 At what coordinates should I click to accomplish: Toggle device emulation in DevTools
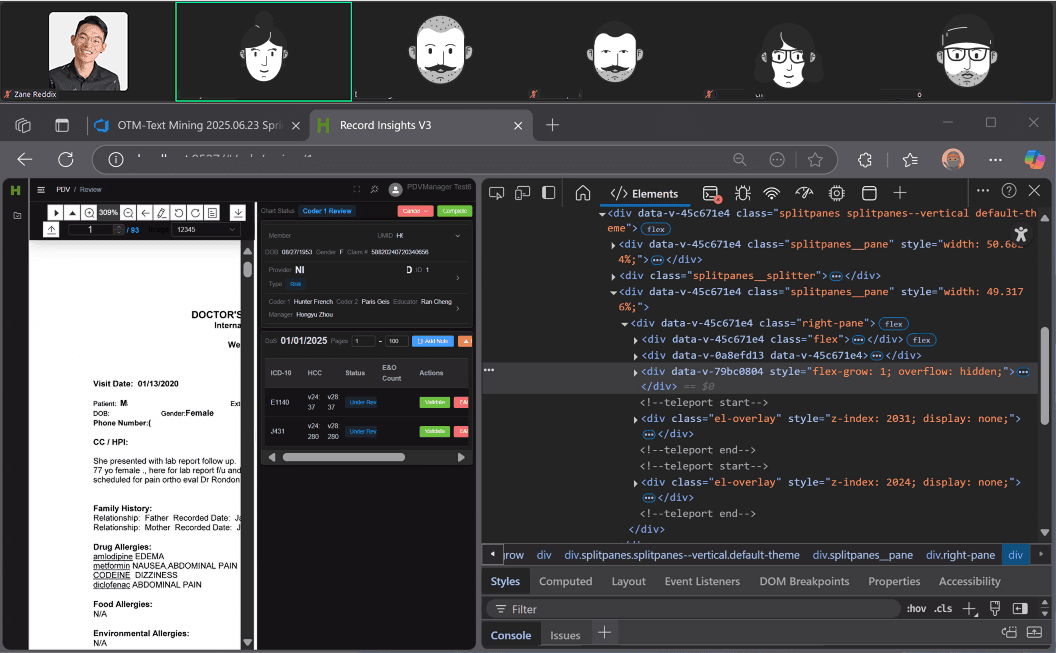(522, 193)
